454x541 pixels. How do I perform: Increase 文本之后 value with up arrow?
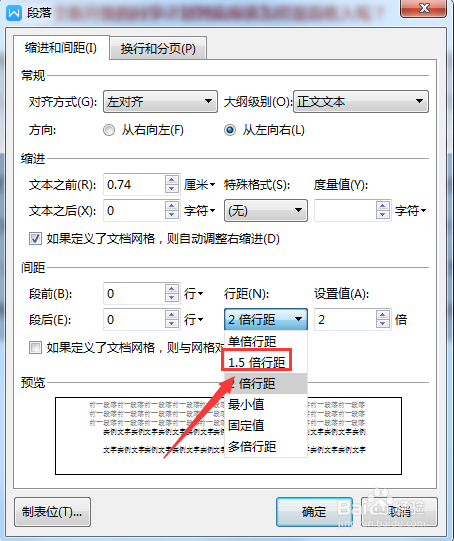(x=172, y=206)
